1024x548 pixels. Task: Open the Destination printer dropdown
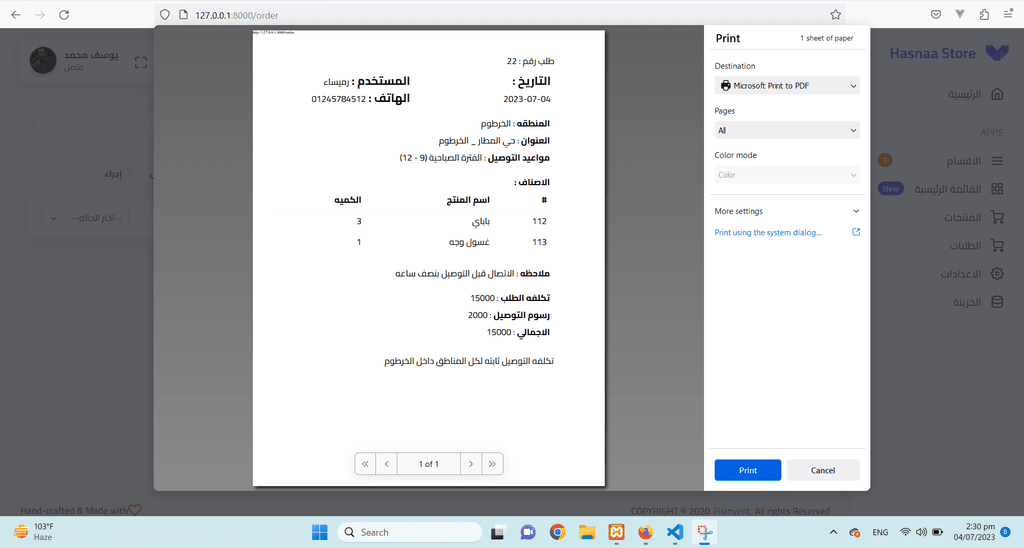pos(787,86)
